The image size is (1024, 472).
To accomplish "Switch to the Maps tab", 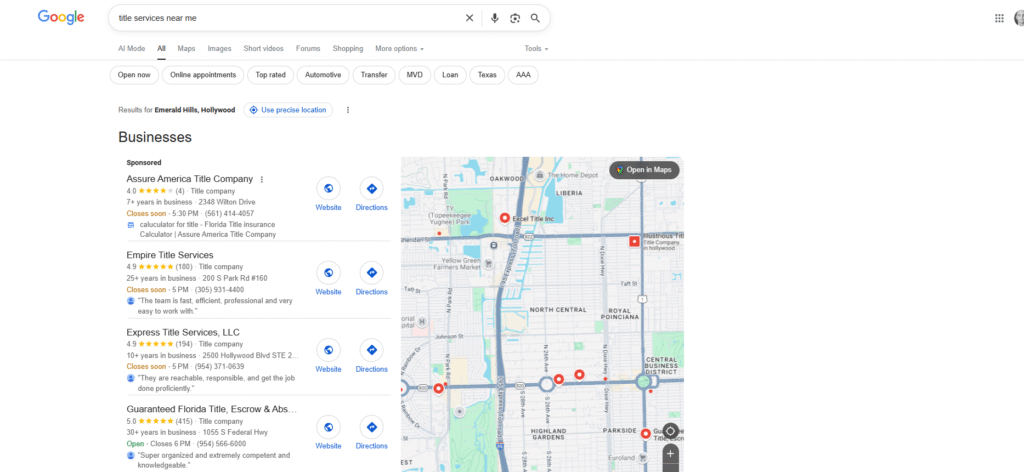I will (x=186, y=48).
